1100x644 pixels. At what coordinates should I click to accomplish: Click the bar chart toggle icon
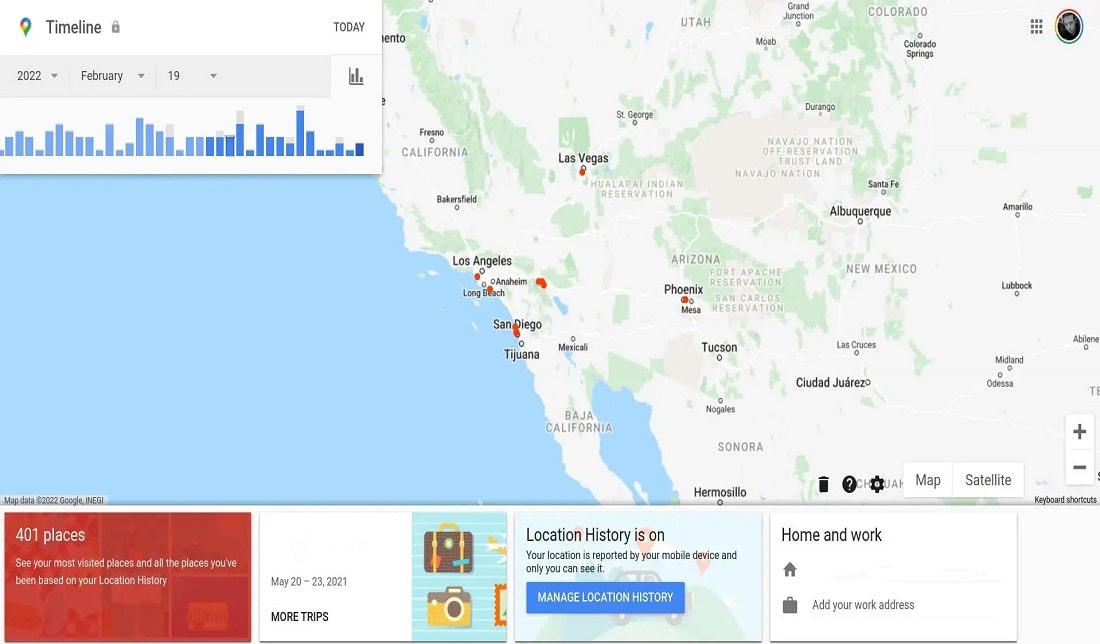[356, 76]
